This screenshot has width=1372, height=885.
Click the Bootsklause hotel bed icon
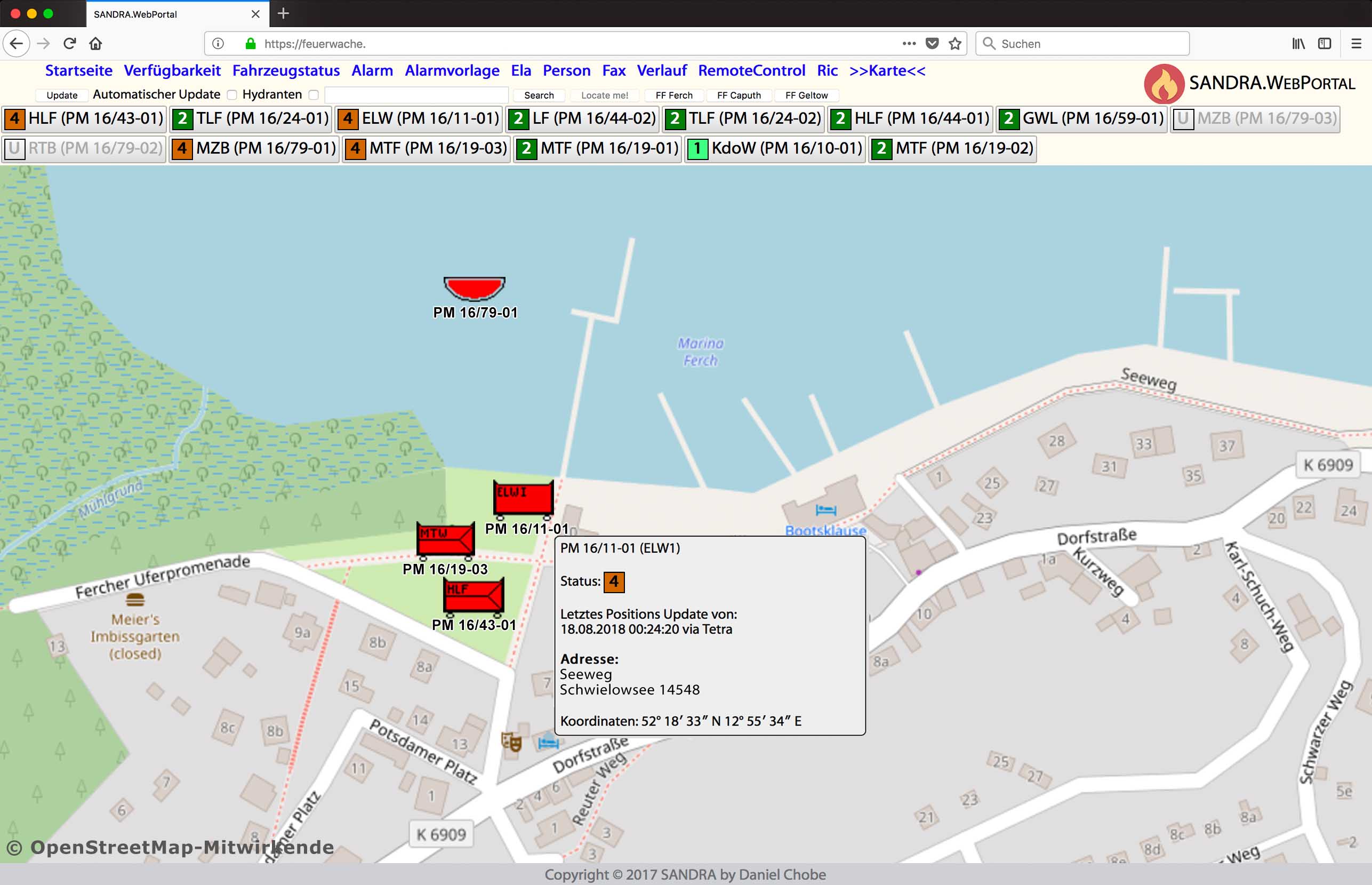[826, 510]
